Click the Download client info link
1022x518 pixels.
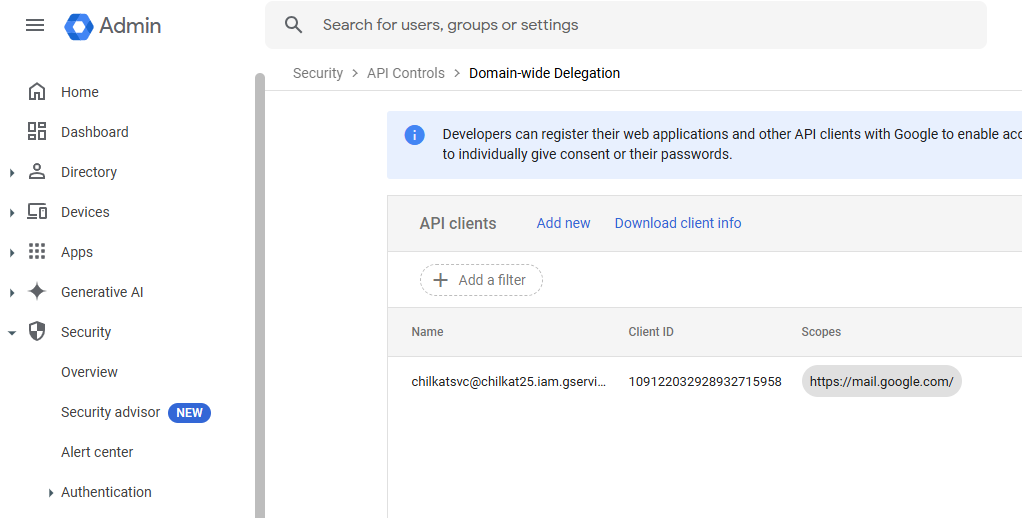pos(678,223)
